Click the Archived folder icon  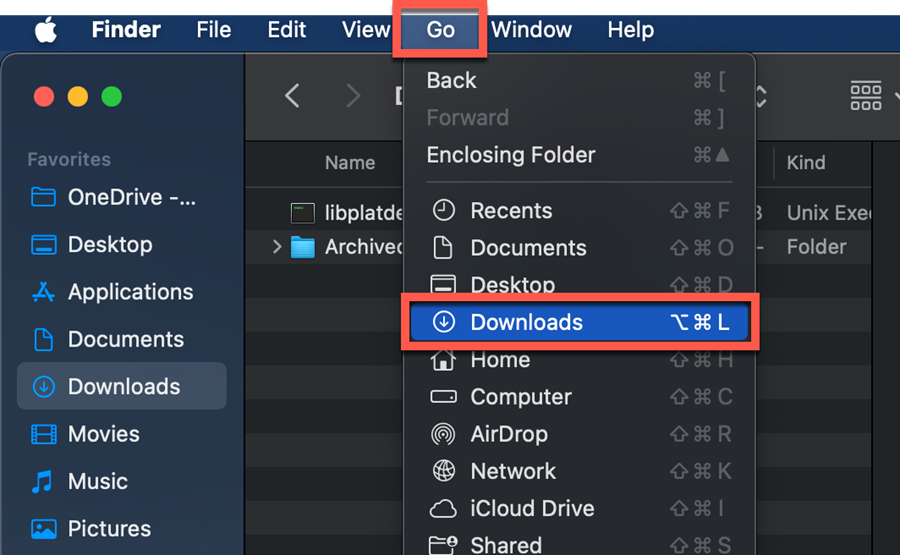pos(302,247)
